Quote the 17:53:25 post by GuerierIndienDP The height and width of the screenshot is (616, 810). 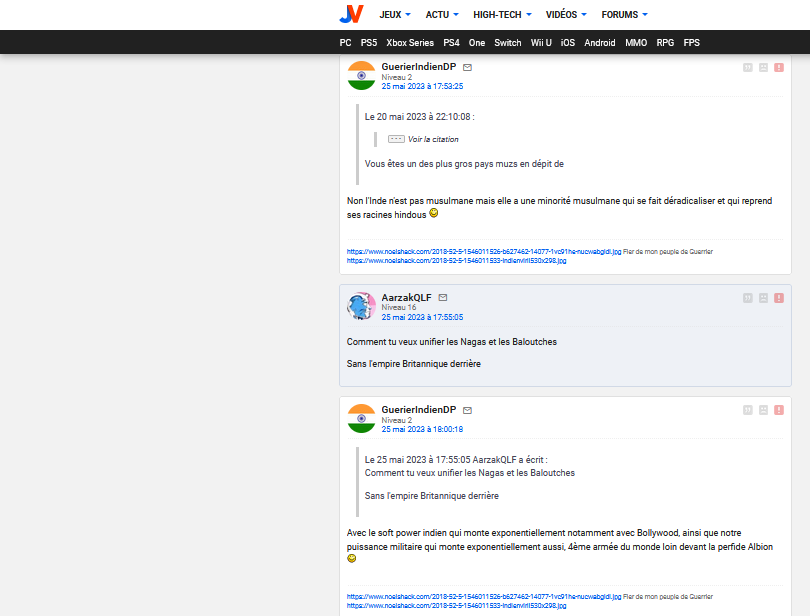tap(747, 67)
